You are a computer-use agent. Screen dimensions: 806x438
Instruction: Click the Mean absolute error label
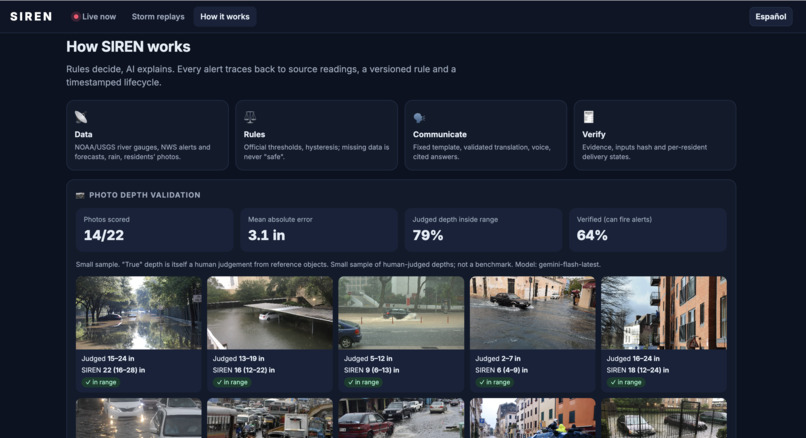tap(280, 220)
